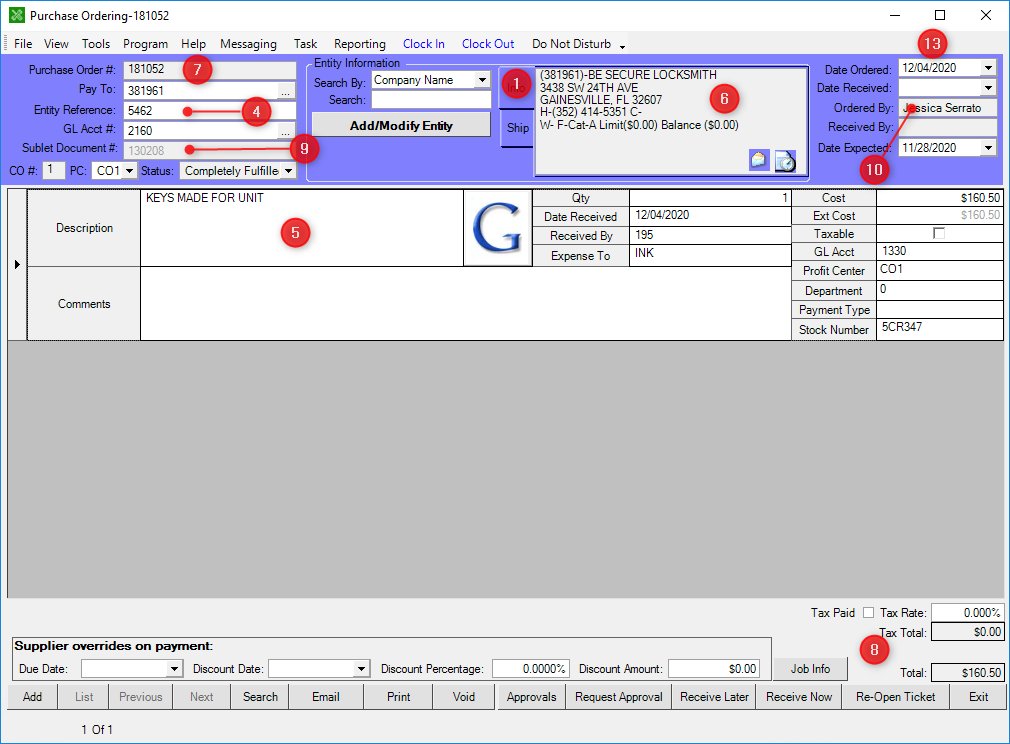This screenshot has width=1010, height=744.
Task: Click the Stock Number value 5CR347
Action: pos(939,329)
